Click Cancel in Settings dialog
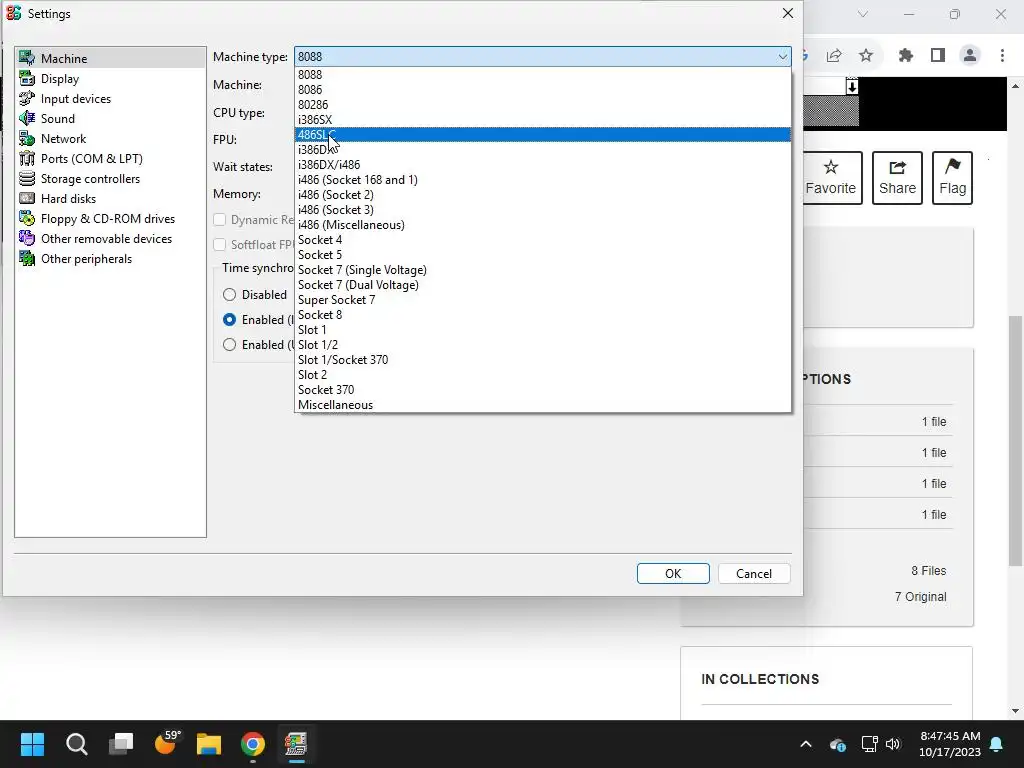The height and width of the screenshot is (768, 1024). point(754,573)
